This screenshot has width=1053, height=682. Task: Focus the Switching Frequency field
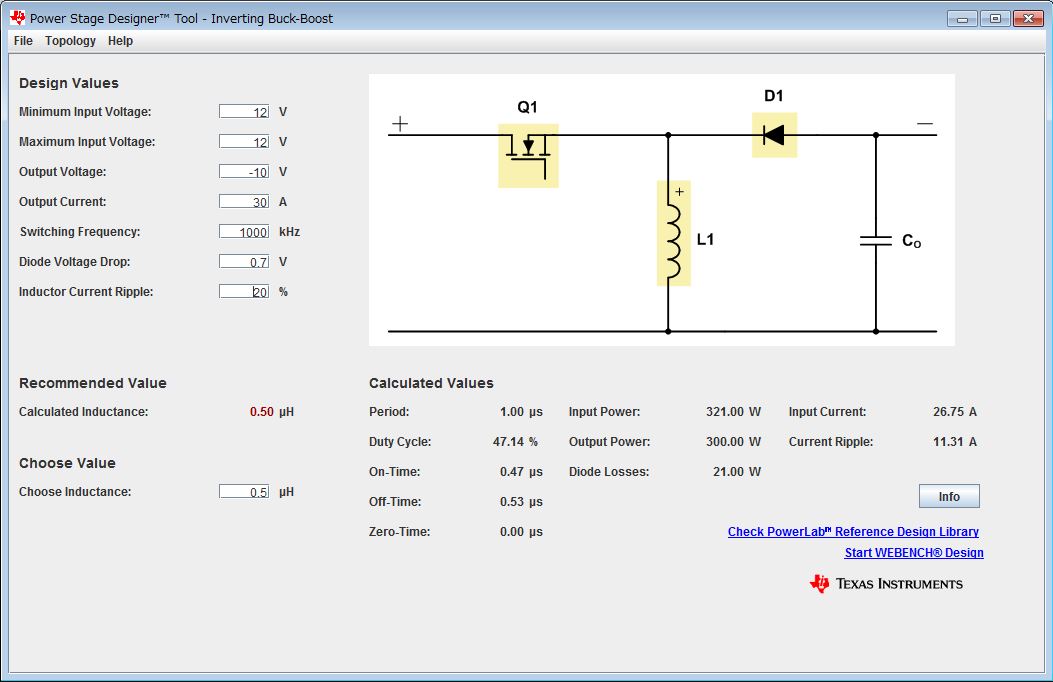point(244,232)
